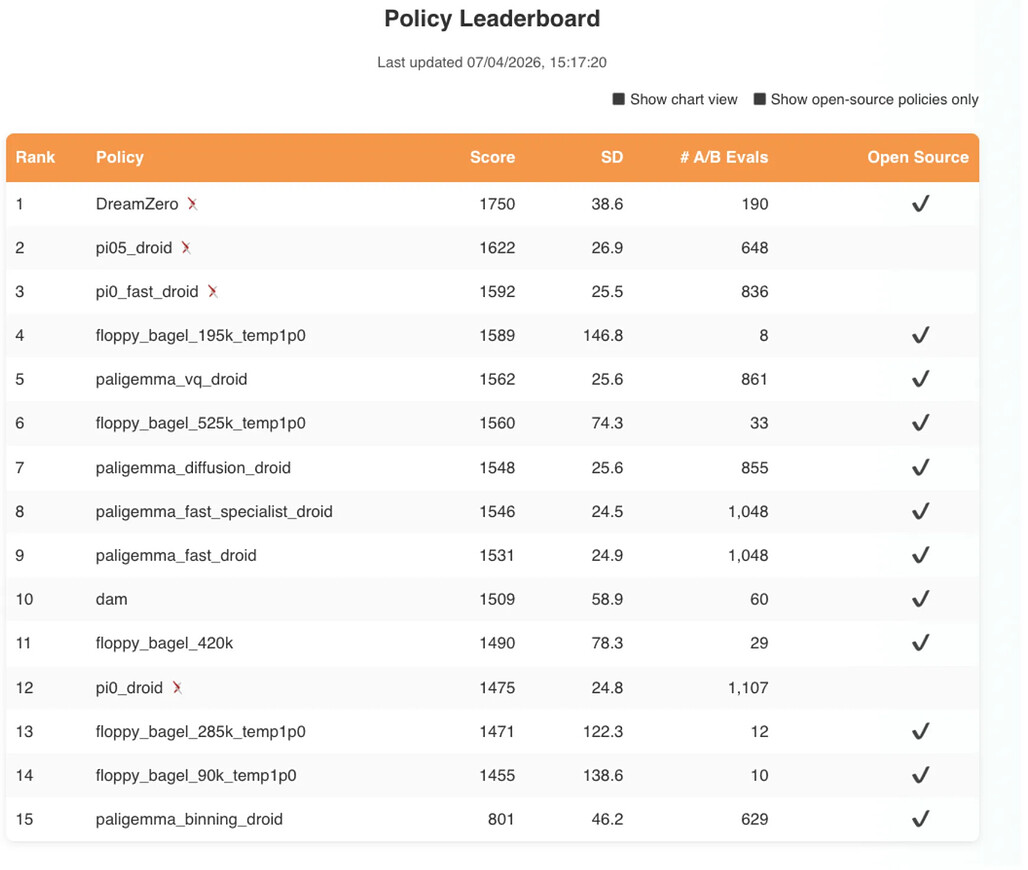Viewport: 1028px width, 870px height.
Task: Click the red icon next to pi0_droid
Action: [177, 688]
